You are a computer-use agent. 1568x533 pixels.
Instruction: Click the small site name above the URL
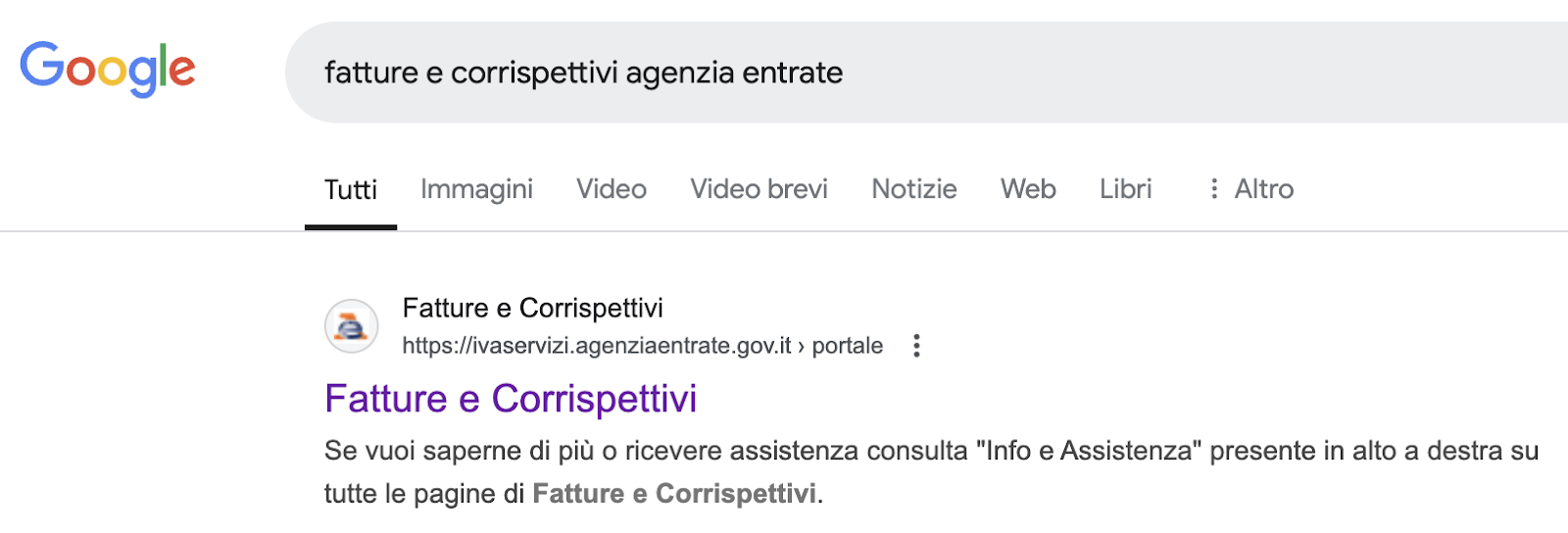tap(532, 309)
